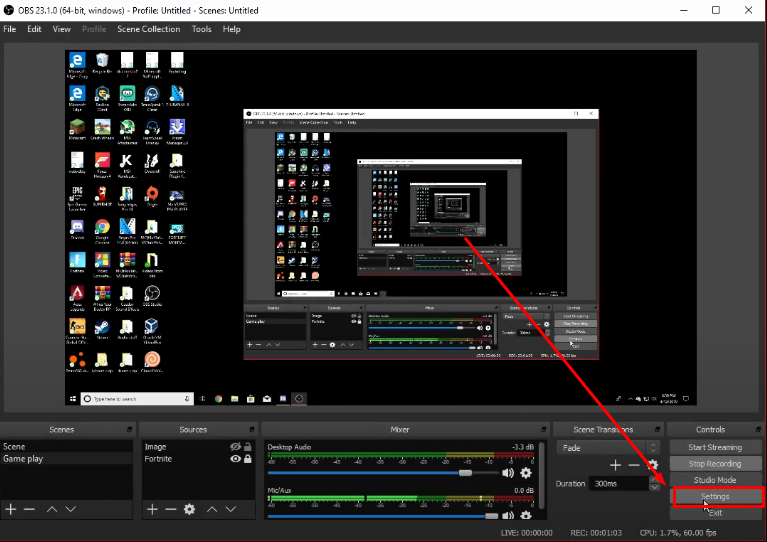
Task: Click the 'LIVE: 00:00:00' status text
Action: click(526, 533)
